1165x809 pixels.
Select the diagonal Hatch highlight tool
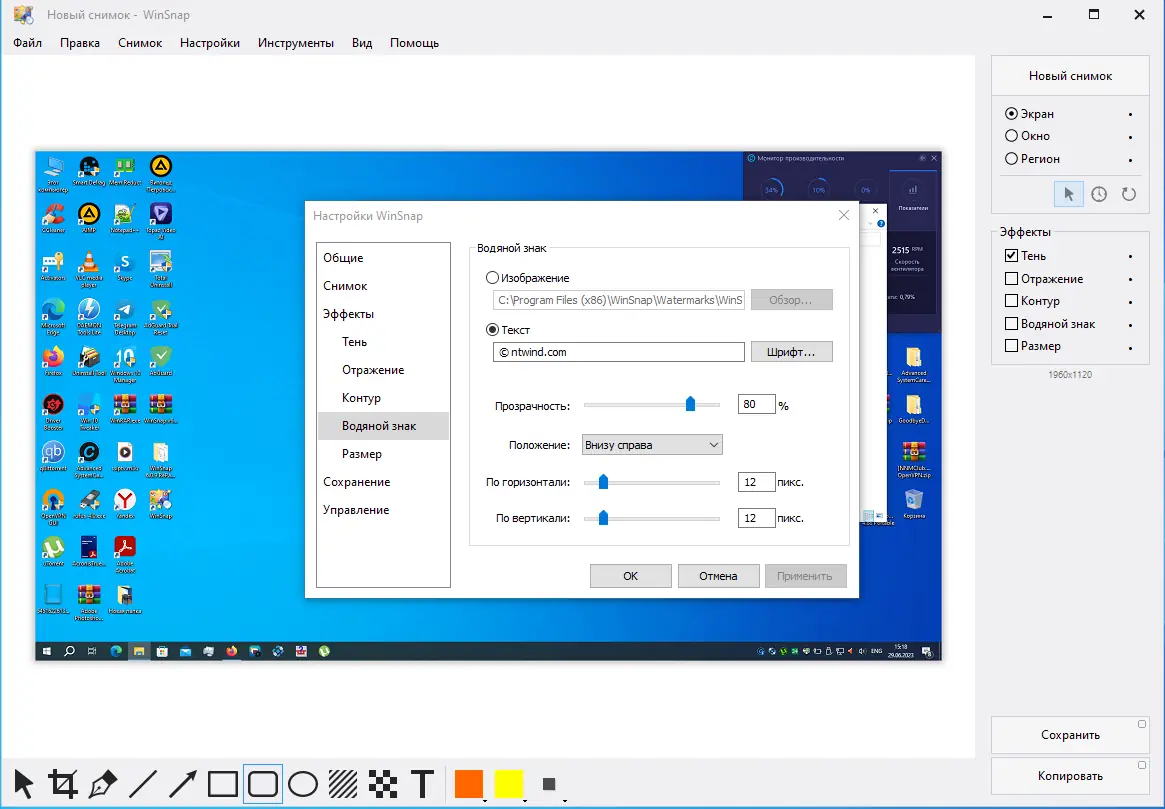point(343,784)
